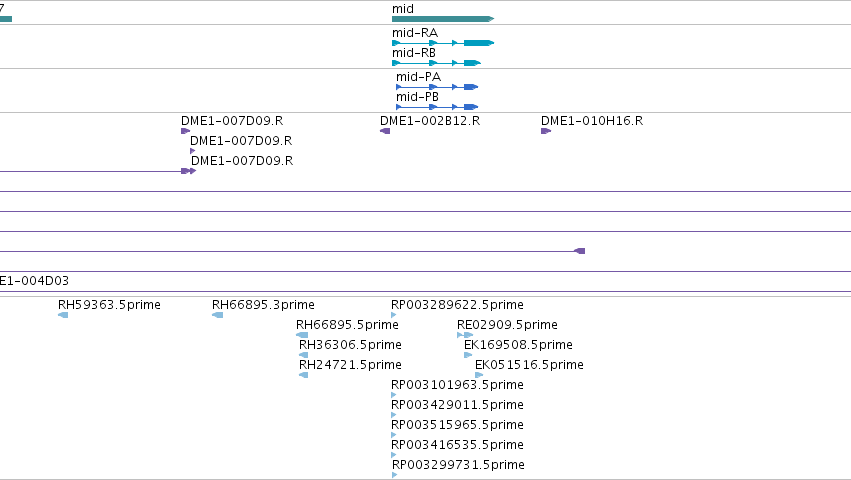
Task: Open the RH36306.5prime feature label
Action: (351, 345)
